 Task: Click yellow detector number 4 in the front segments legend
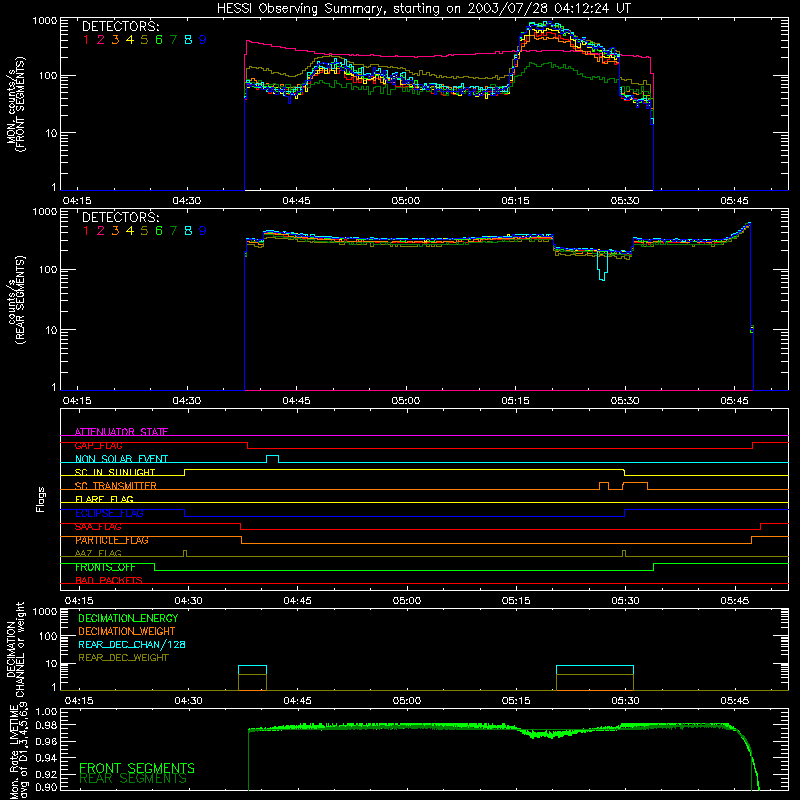130,40
